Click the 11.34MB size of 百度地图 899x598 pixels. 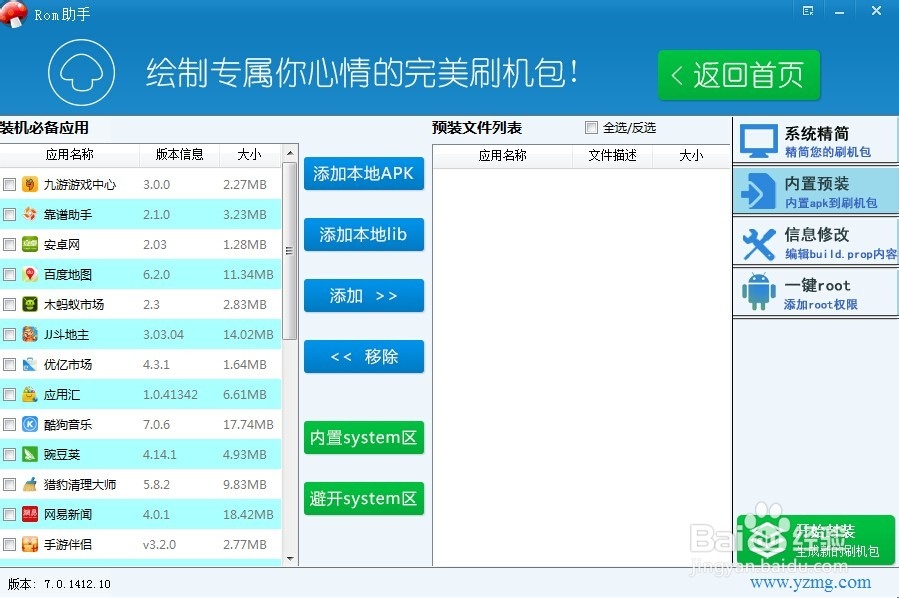click(248, 275)
